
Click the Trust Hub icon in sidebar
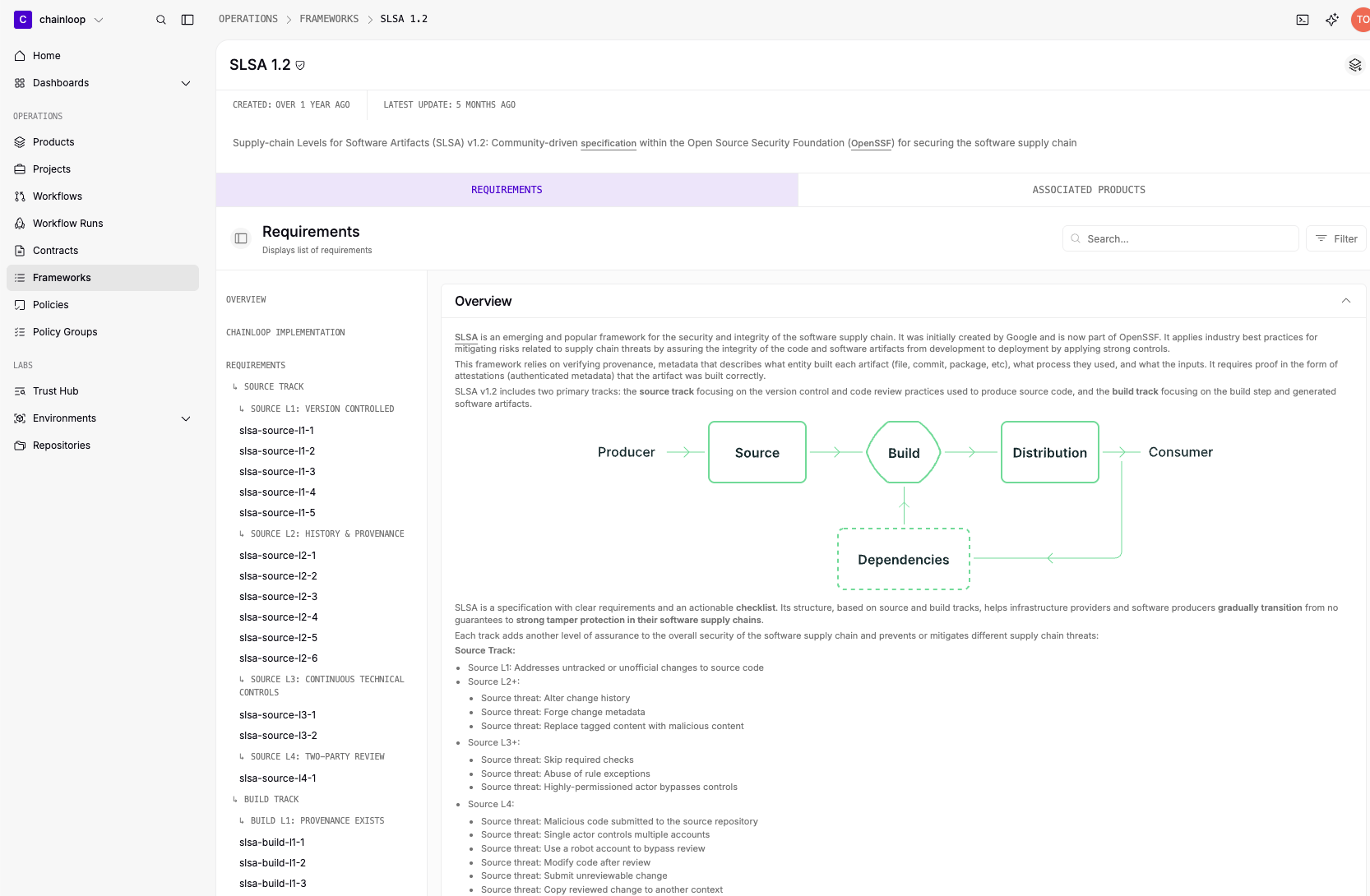tap(20, 391)
